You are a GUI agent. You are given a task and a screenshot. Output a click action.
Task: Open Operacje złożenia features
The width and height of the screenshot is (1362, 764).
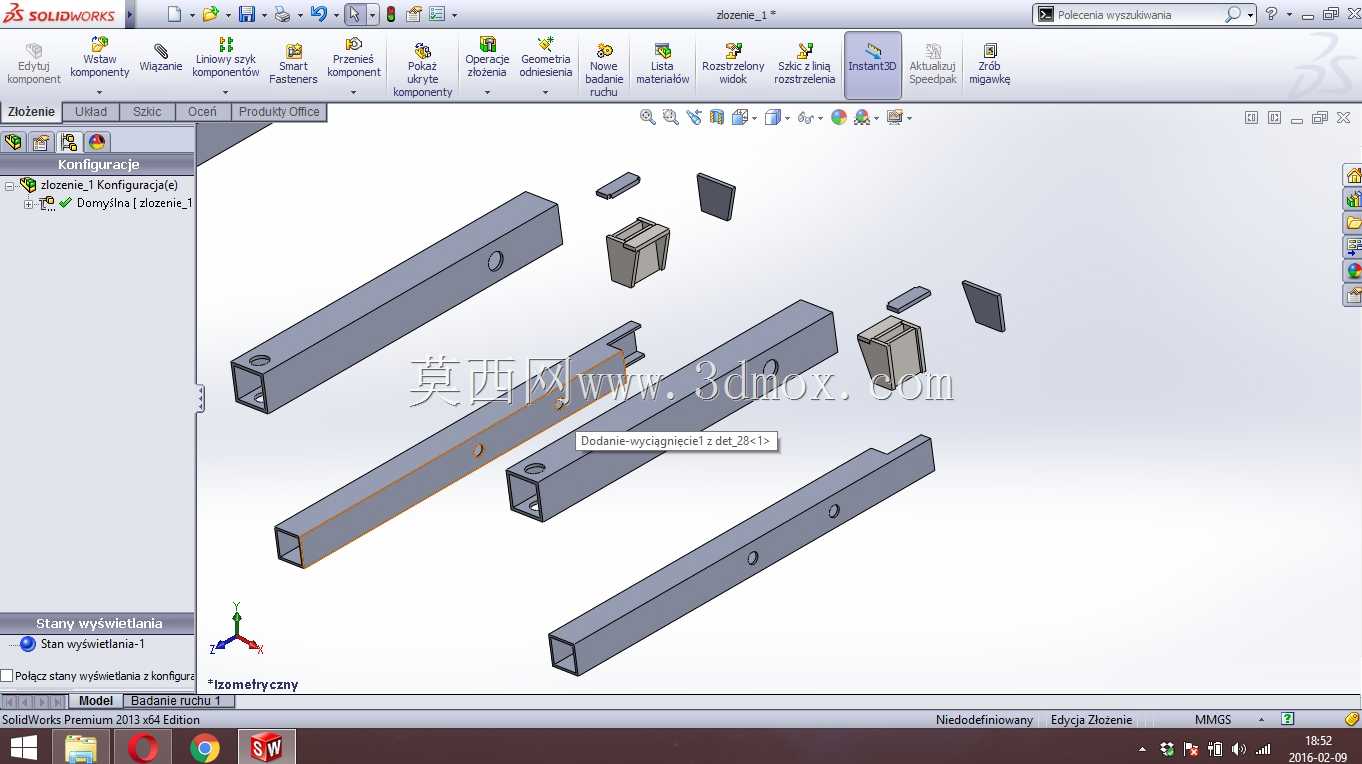coord(487,58)
